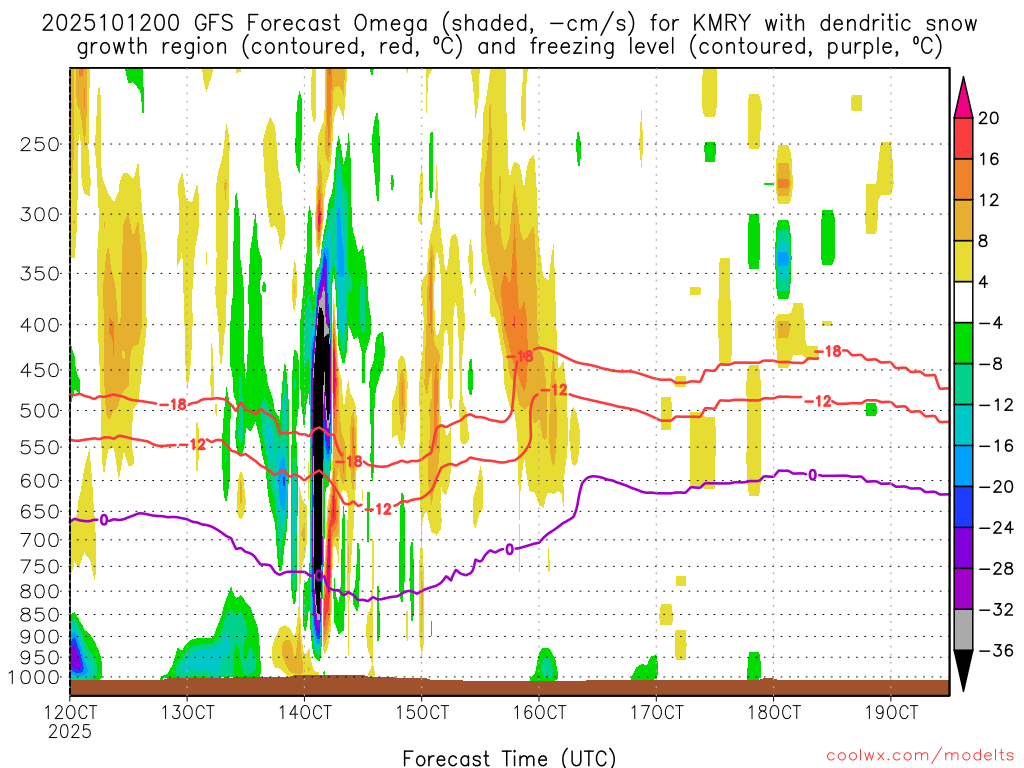The width and height of the screenshot is (1024, 768).
Task: Click the coolwx.com/modelts watermark link
Action: point(909,754)
